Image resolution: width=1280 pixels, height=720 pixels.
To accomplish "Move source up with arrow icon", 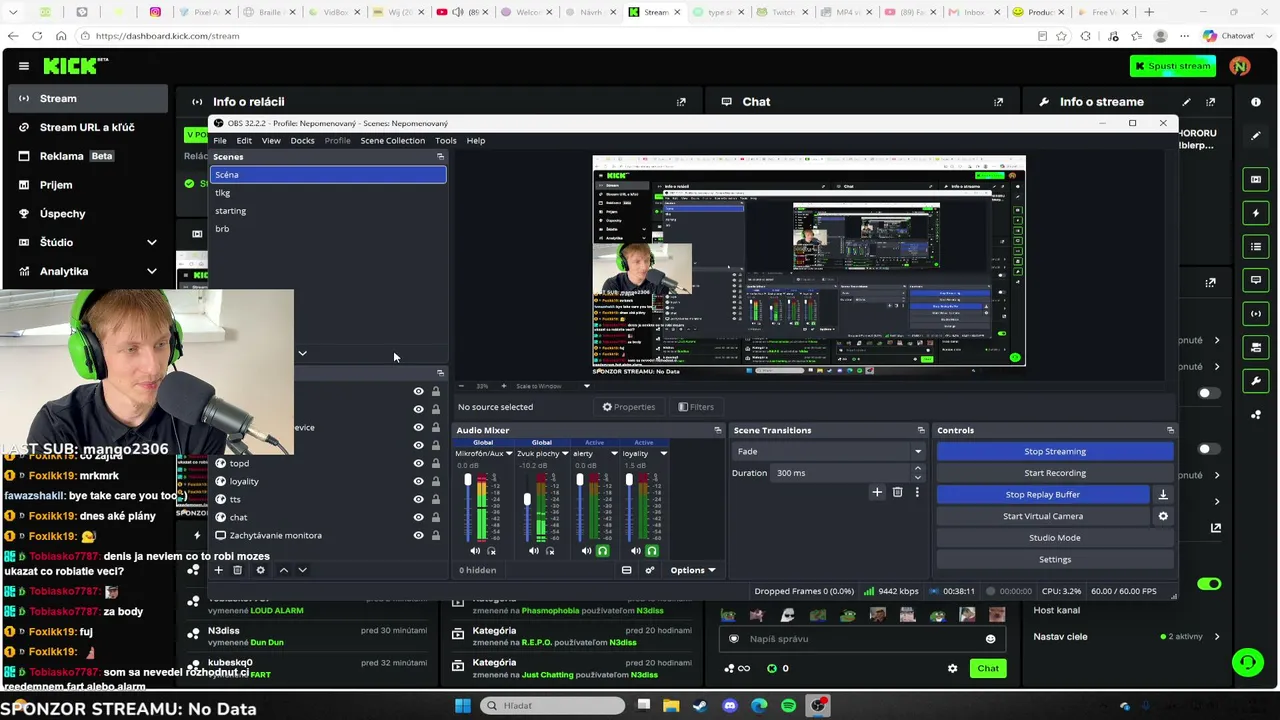I will [284, 570].
